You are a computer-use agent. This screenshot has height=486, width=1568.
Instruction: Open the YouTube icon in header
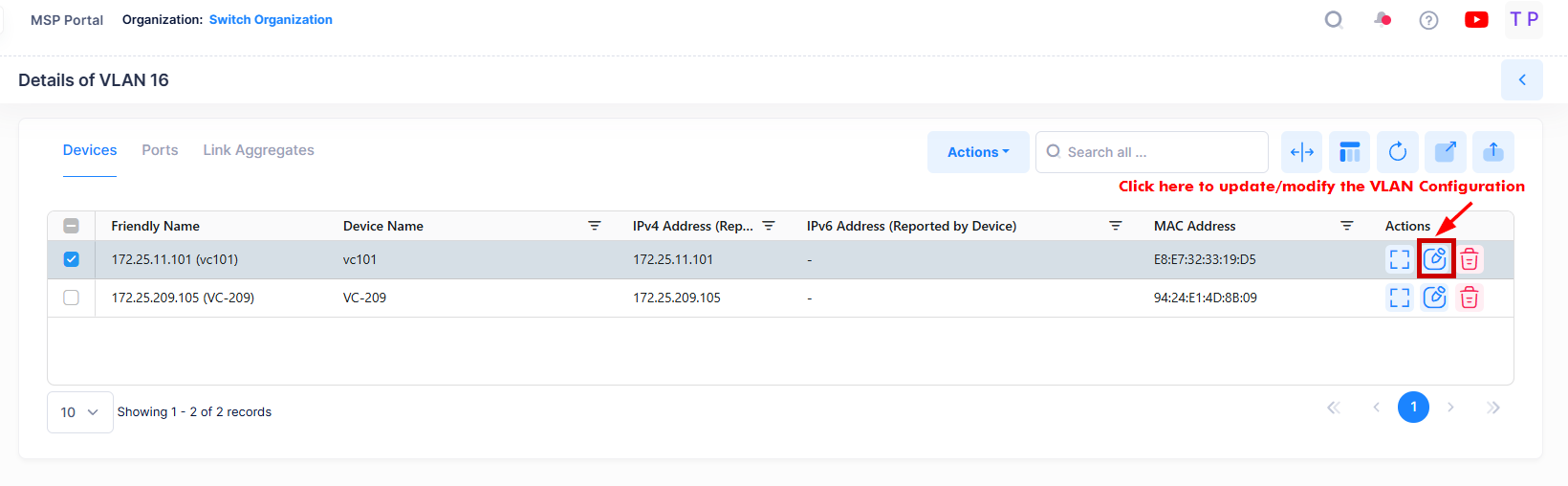pyautogui.click(x=1476, y=19)
